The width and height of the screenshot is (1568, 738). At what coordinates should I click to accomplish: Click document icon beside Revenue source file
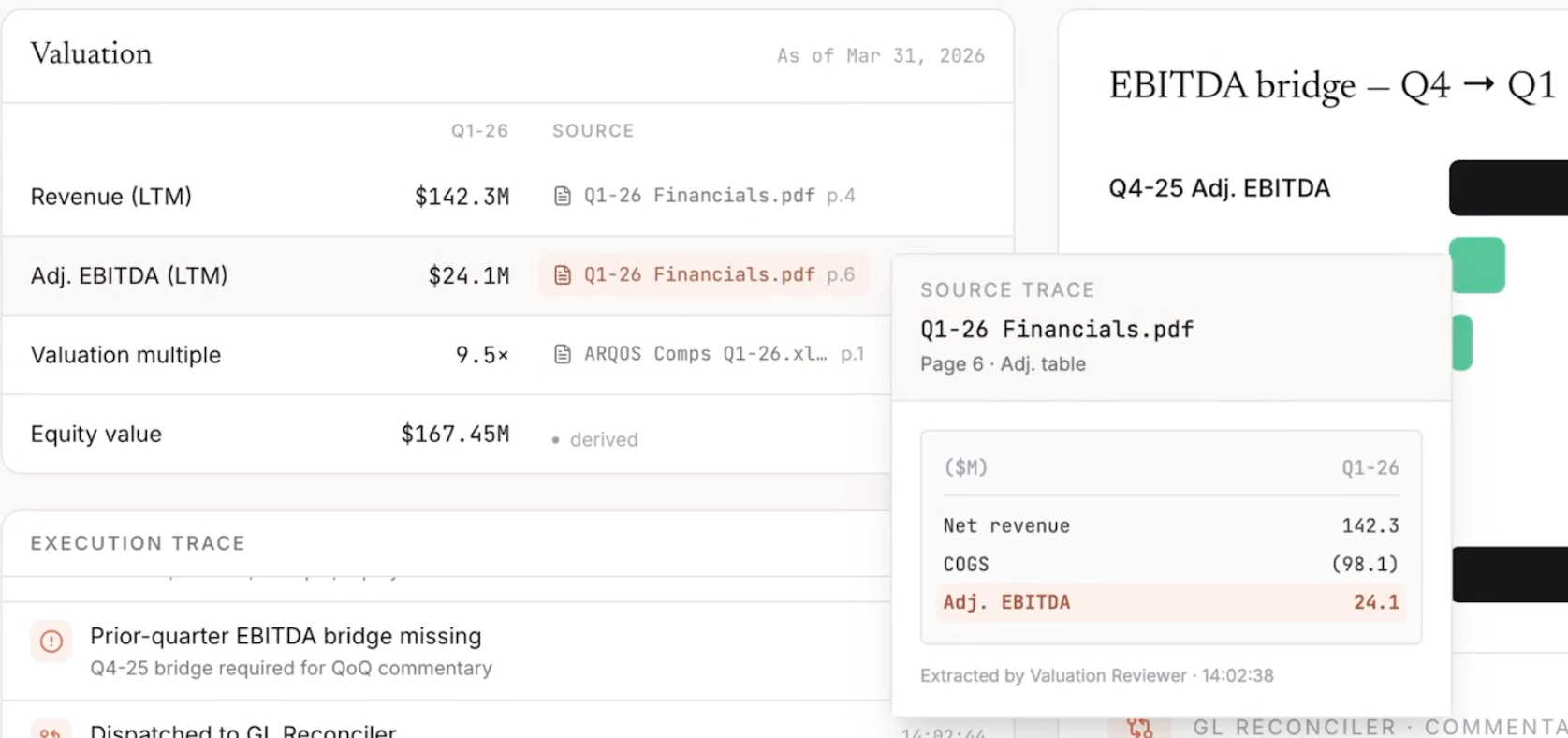[x=563, y=196]
